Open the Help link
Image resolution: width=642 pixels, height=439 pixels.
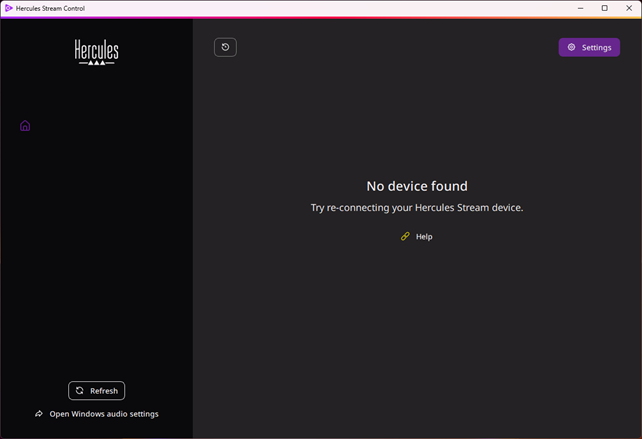coord(417,237)
